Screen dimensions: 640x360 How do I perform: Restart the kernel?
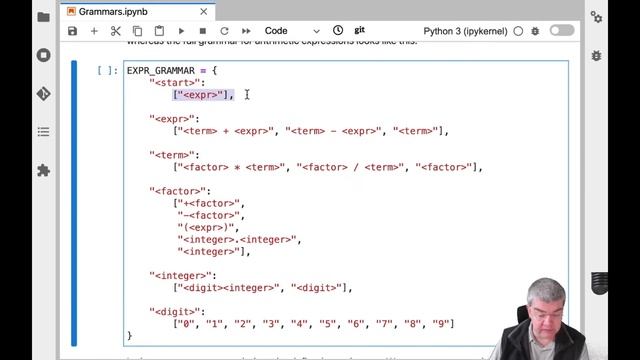point(224,31)
